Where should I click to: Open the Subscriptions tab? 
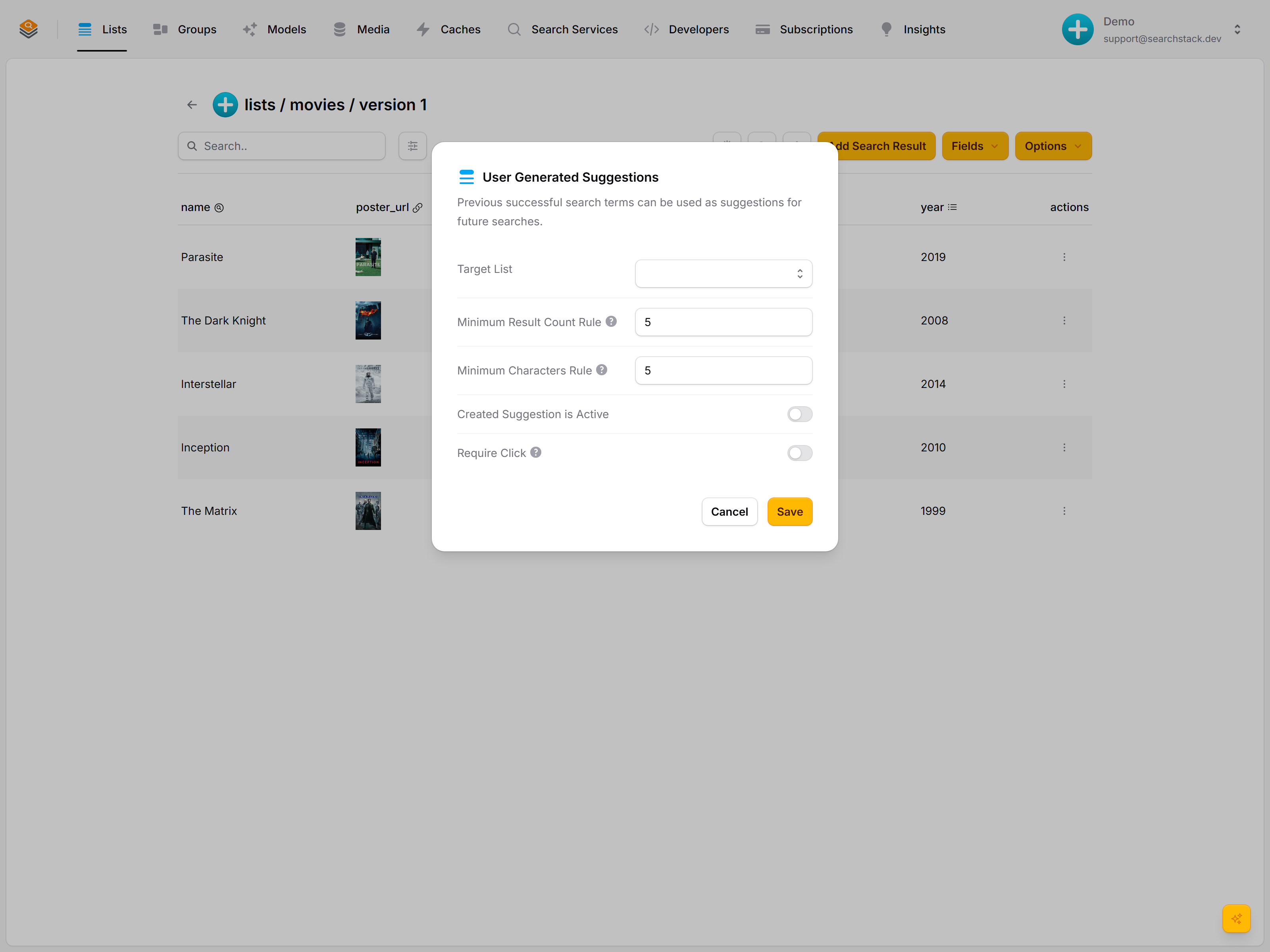coord(804,29)
